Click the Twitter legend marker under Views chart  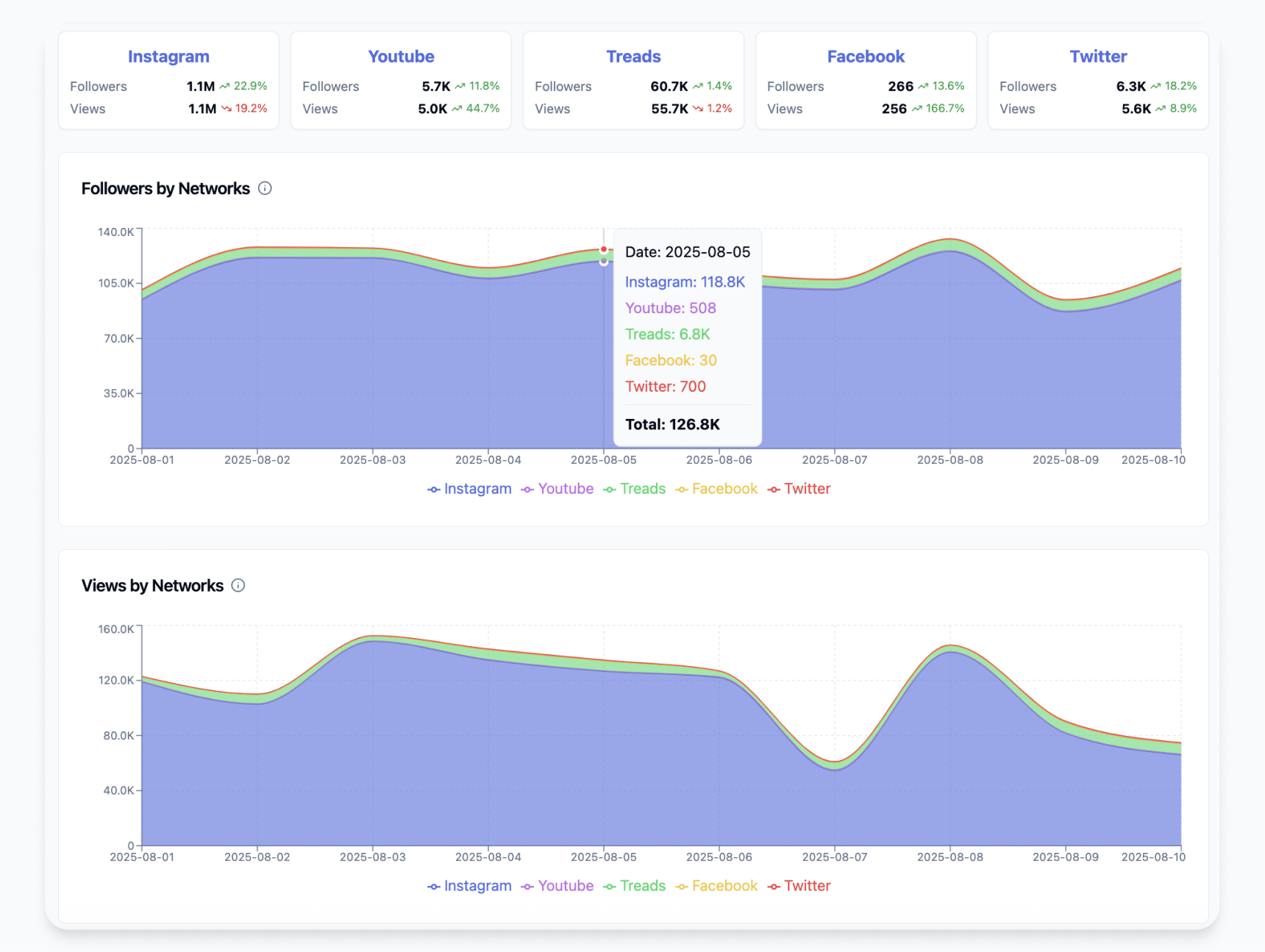coord(773,886)
